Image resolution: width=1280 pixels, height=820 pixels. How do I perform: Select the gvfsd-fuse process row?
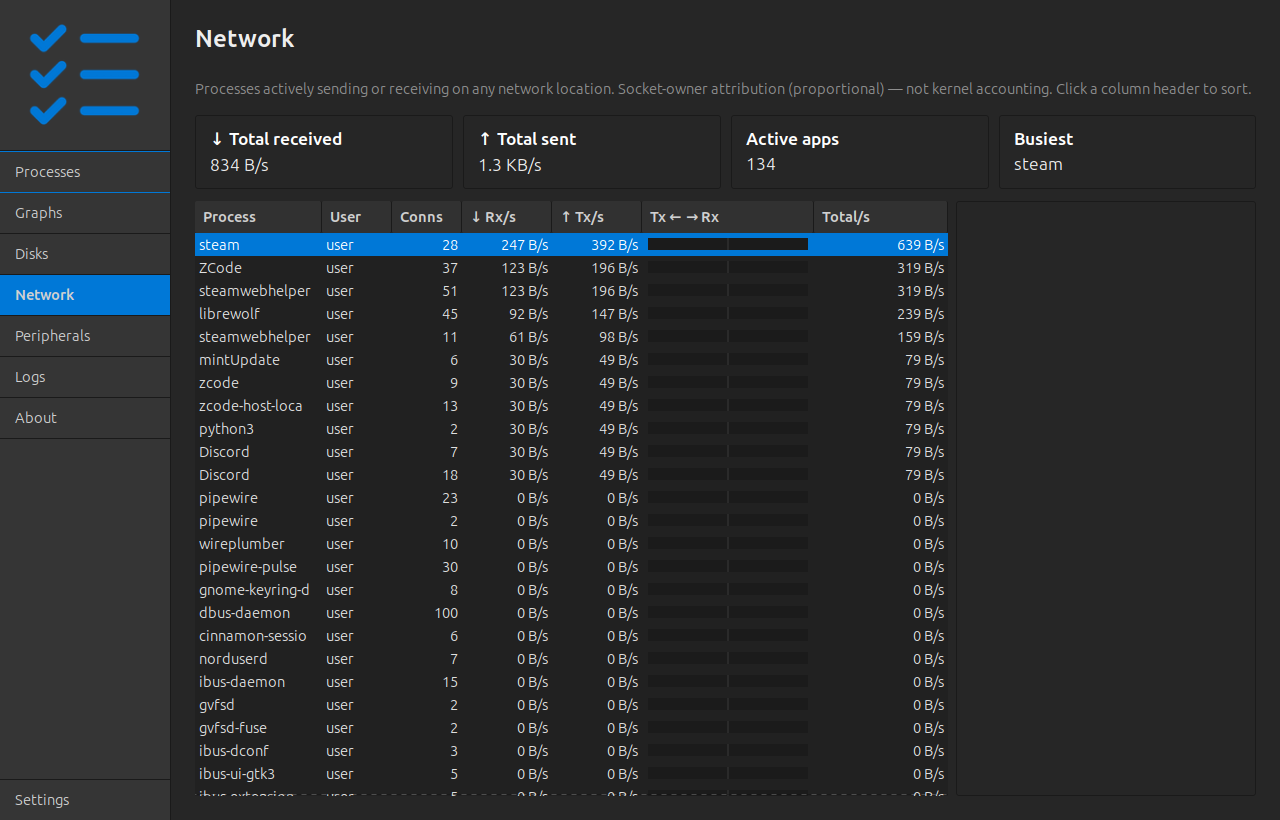(x=571, y=728)
